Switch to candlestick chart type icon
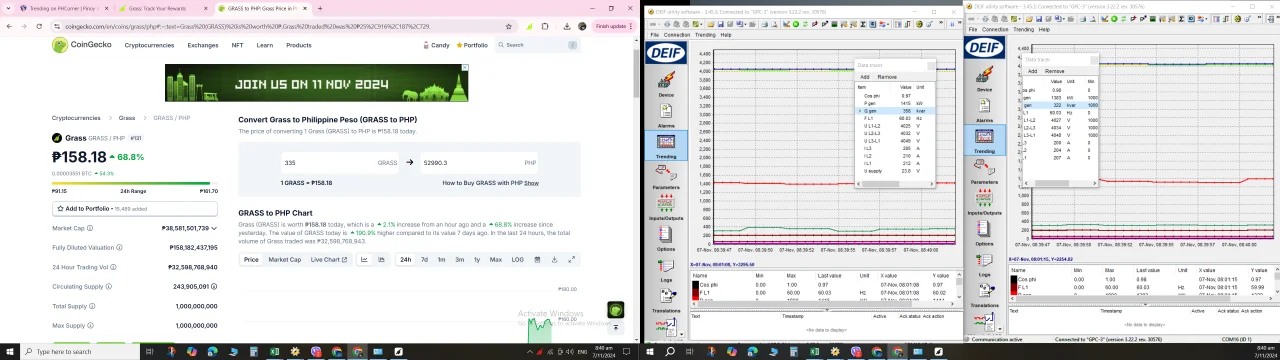This screenshot has height=360, width=1280. click(382, 259)
